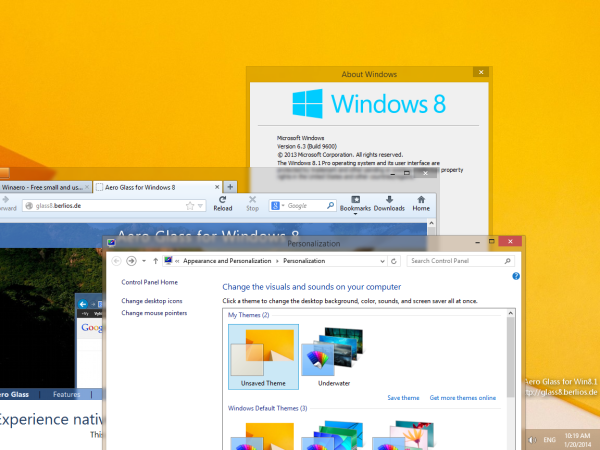Click the Reload button in browser toolbar

(223, 204)
